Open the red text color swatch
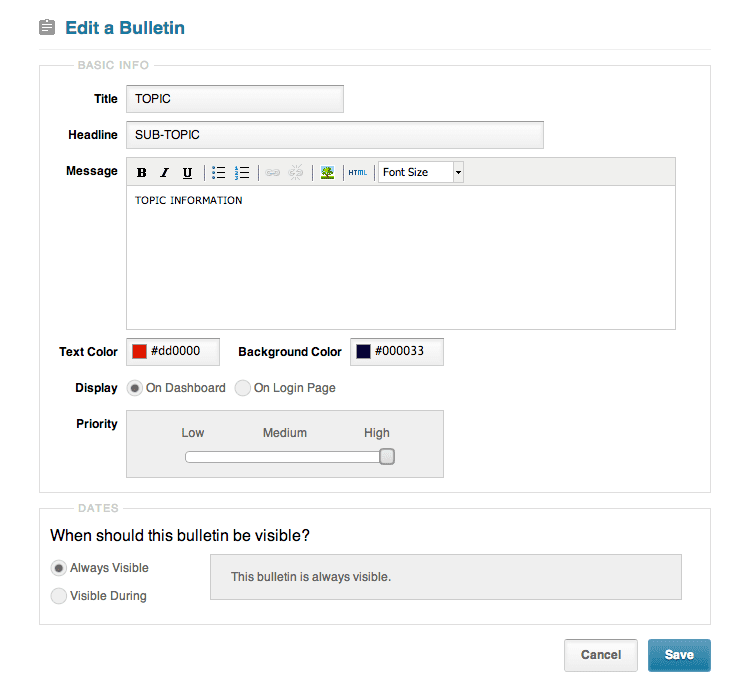 point(139,351)
